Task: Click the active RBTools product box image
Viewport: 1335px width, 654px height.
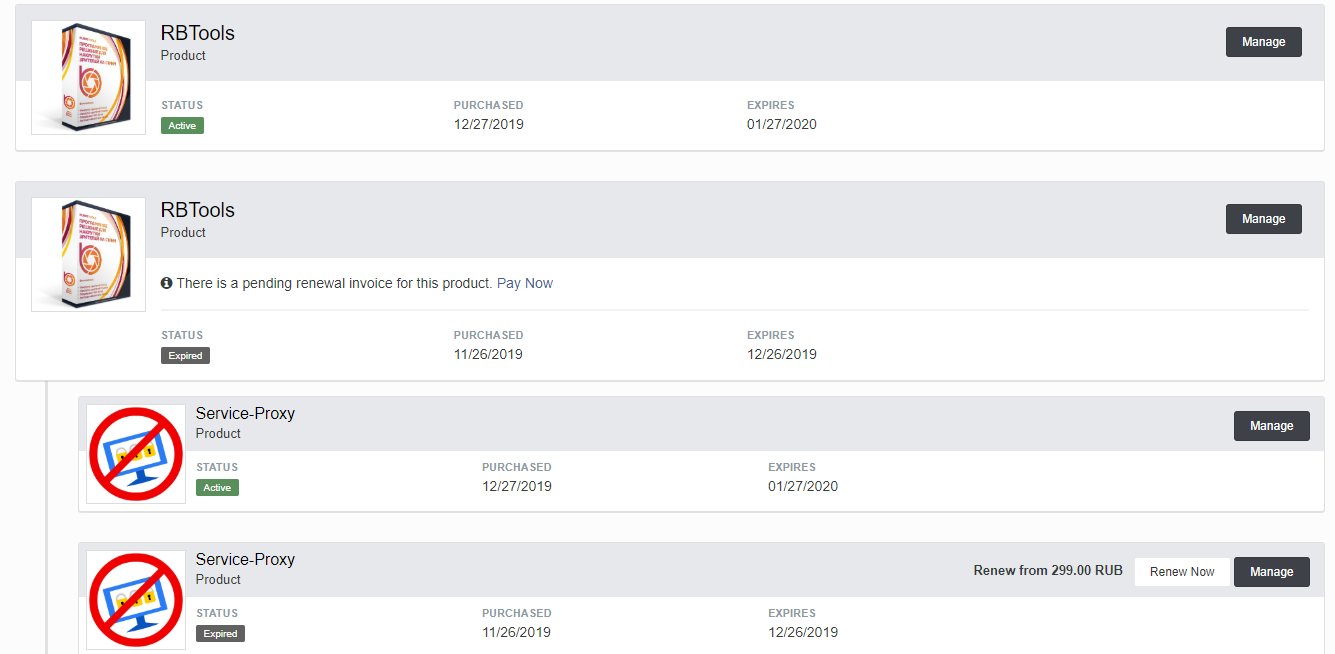Action: tap(88, 77)
